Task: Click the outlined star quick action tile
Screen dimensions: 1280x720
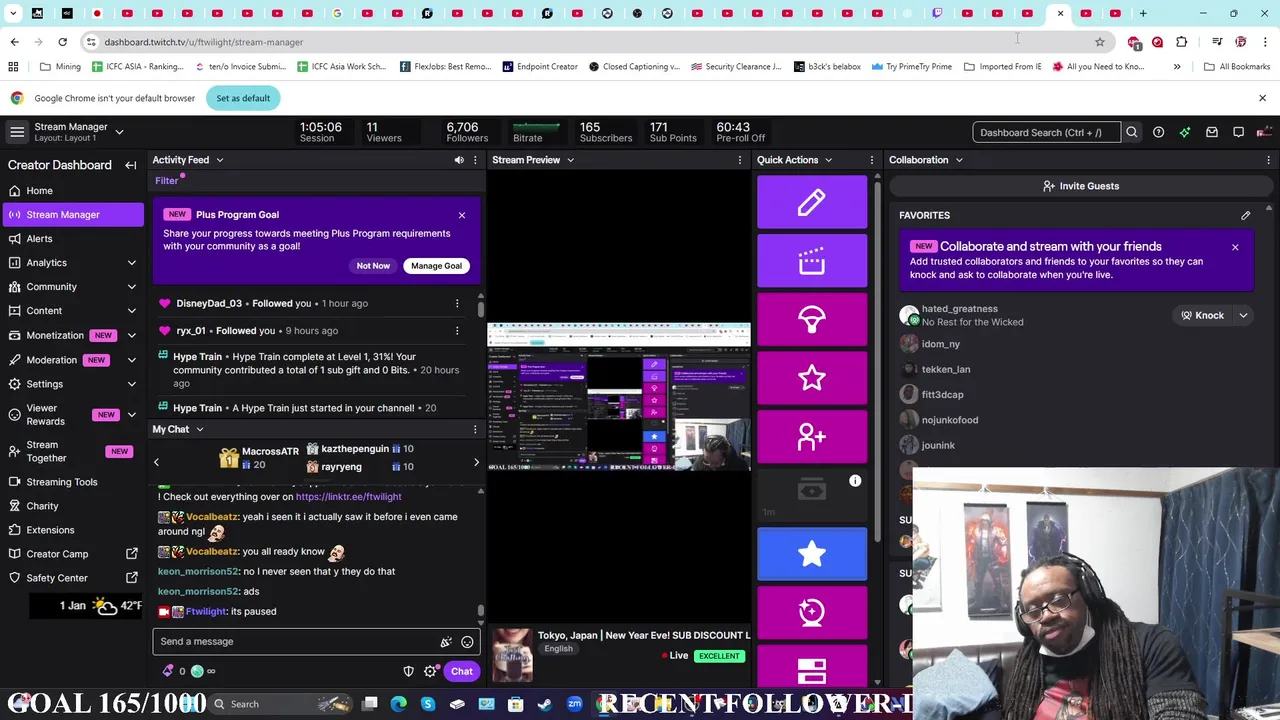Action: click(x=812, y=378)
